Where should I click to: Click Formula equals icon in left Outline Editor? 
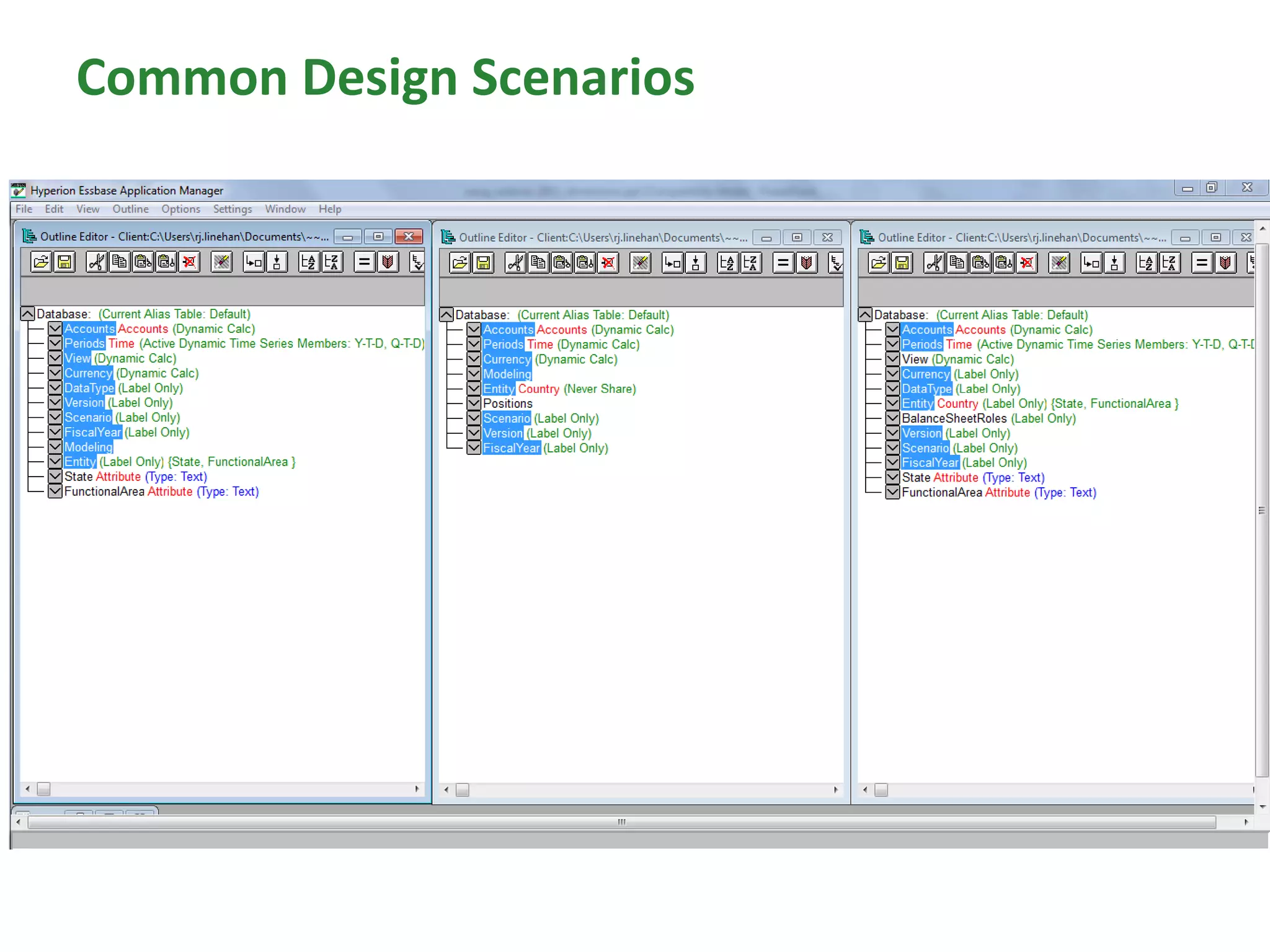point(365,262)
